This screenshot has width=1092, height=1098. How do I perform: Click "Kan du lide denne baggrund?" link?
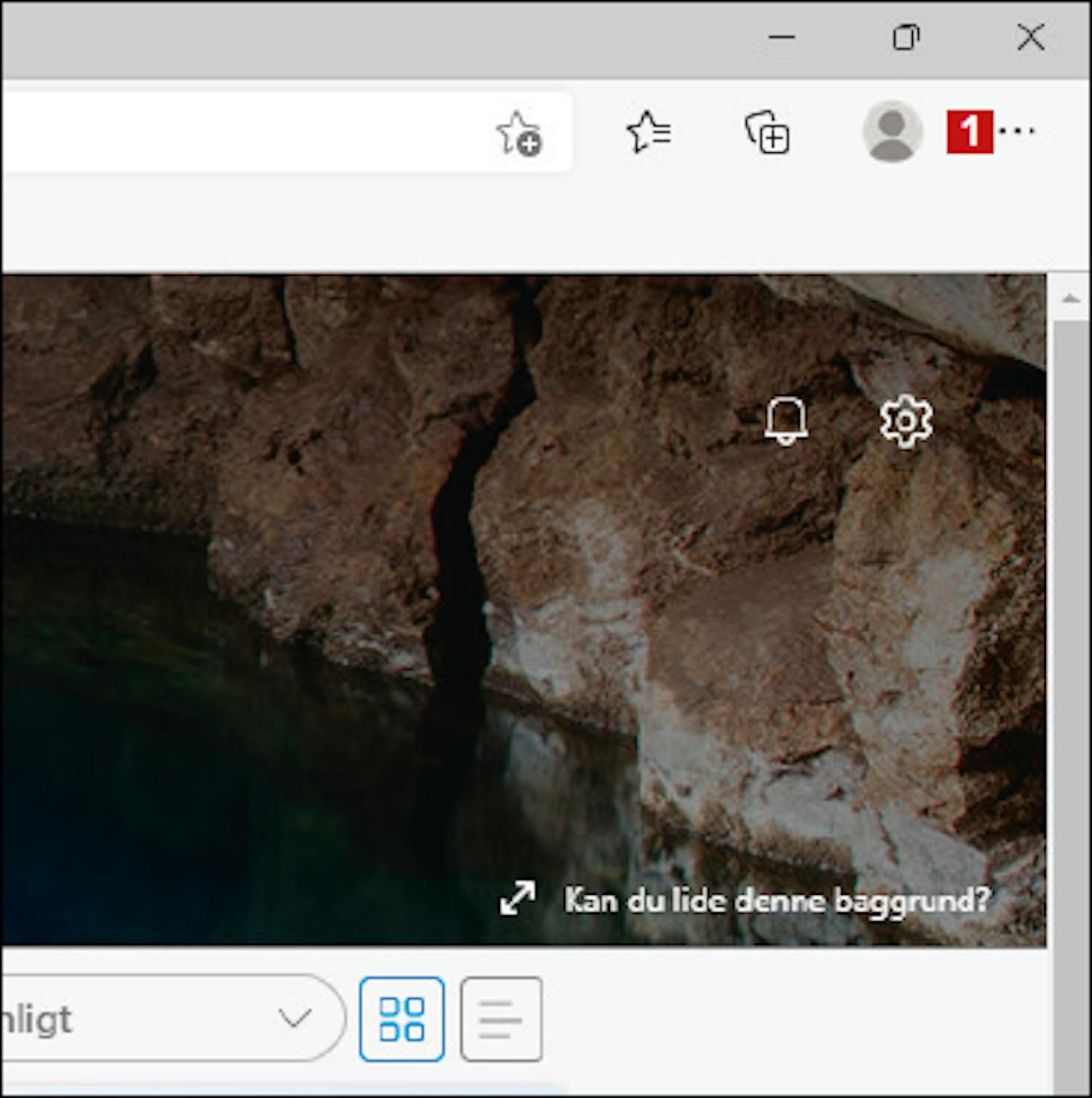coord(777,901)
